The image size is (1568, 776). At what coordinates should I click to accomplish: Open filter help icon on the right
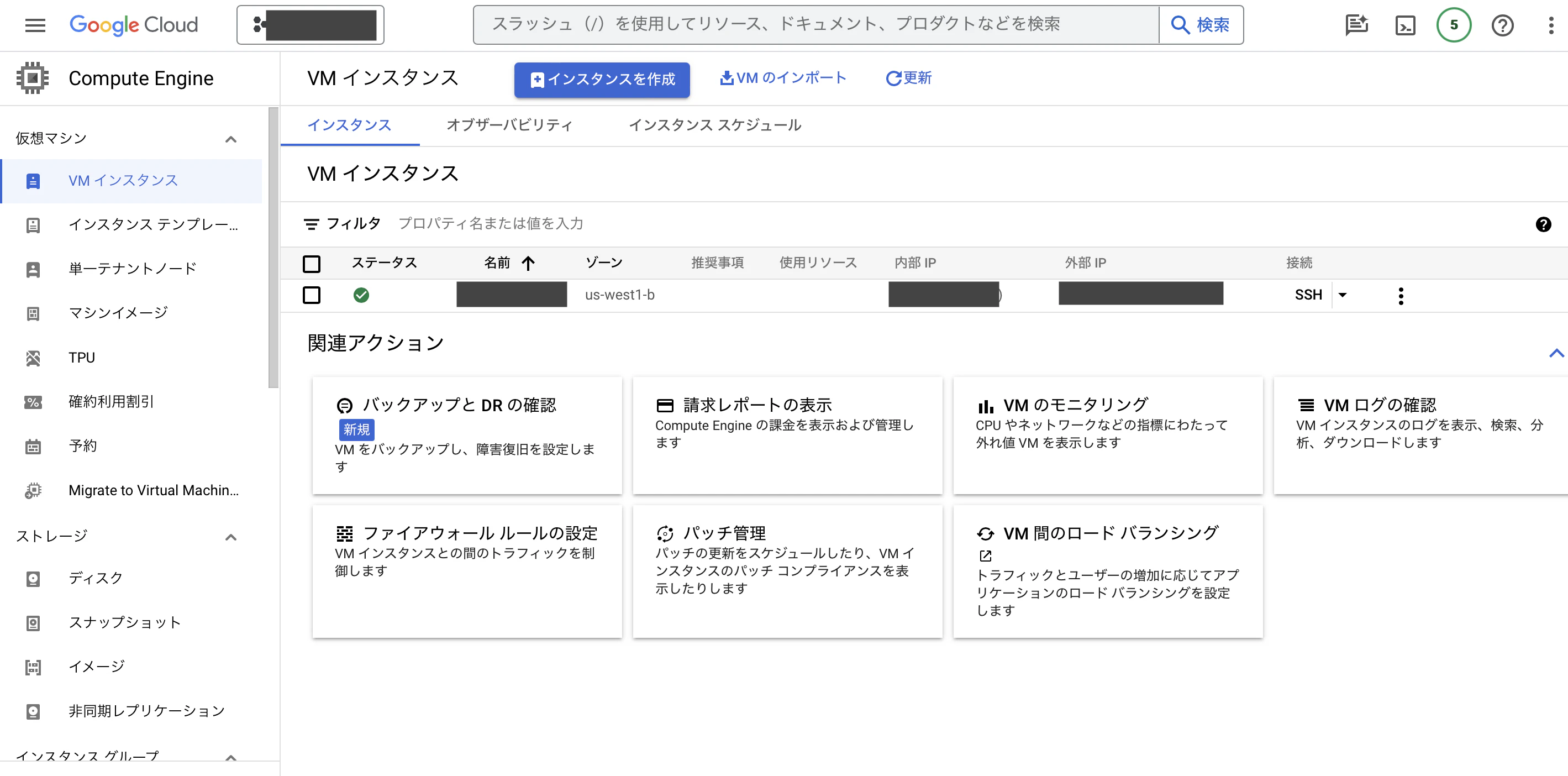click(1543, 224)
